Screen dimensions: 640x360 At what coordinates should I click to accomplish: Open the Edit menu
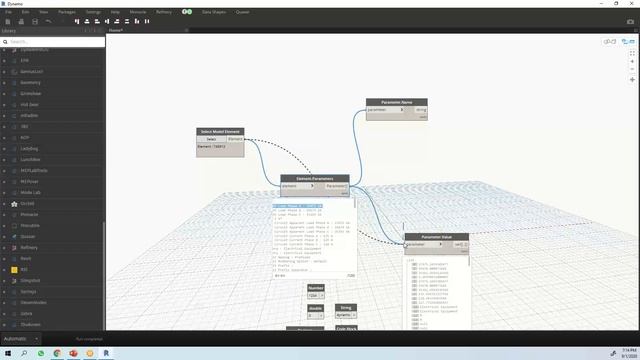click(25, 12)
